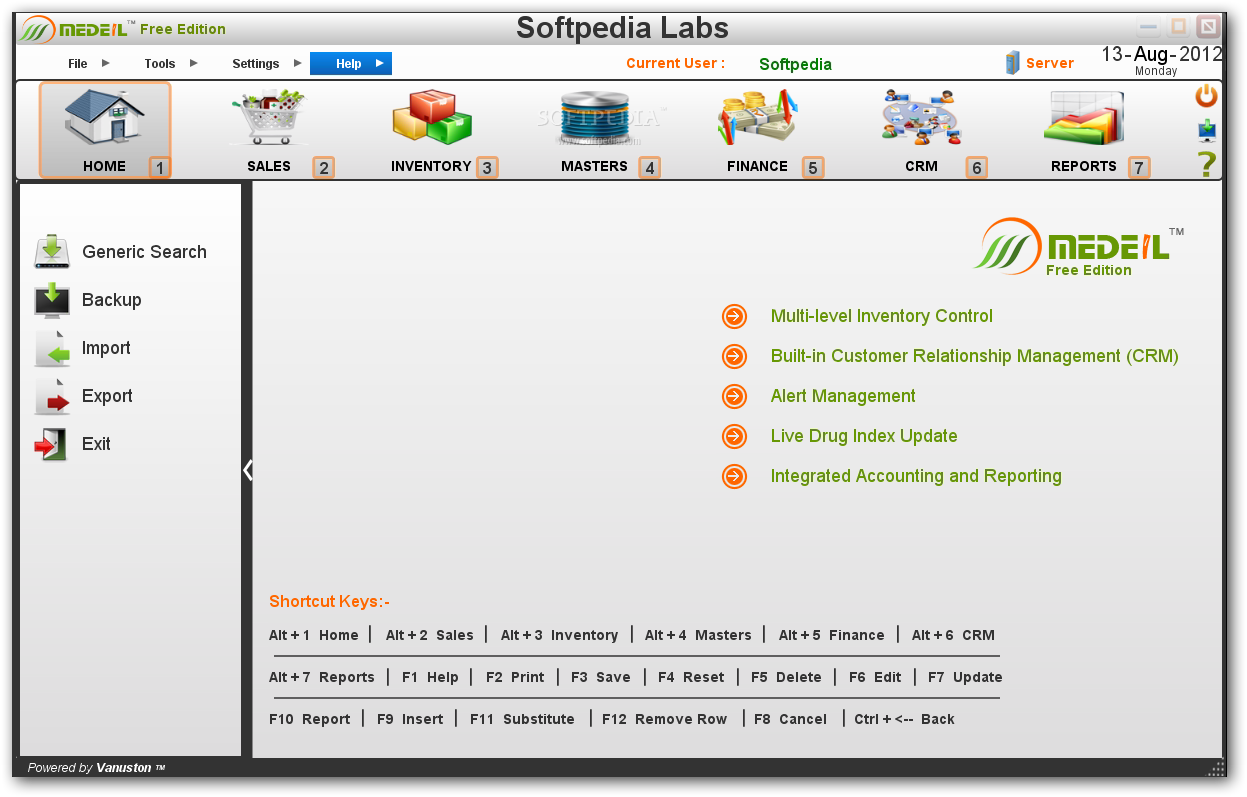Select the HOME tab label
Viewport: 1247px width, 797px height.
[105, 166]
